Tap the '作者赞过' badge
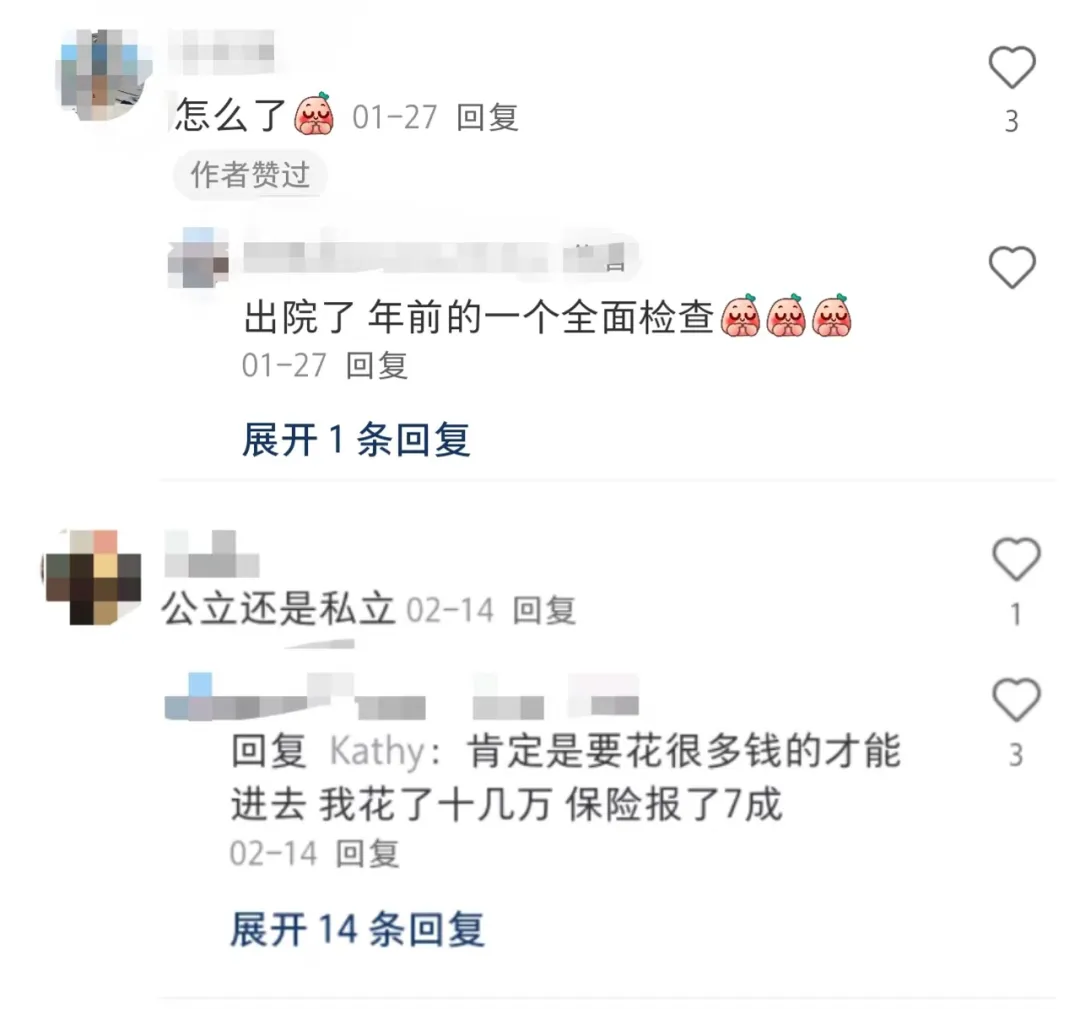Image resolution: width=1080 pixels, height=1009 pixels. pos(250,175)
